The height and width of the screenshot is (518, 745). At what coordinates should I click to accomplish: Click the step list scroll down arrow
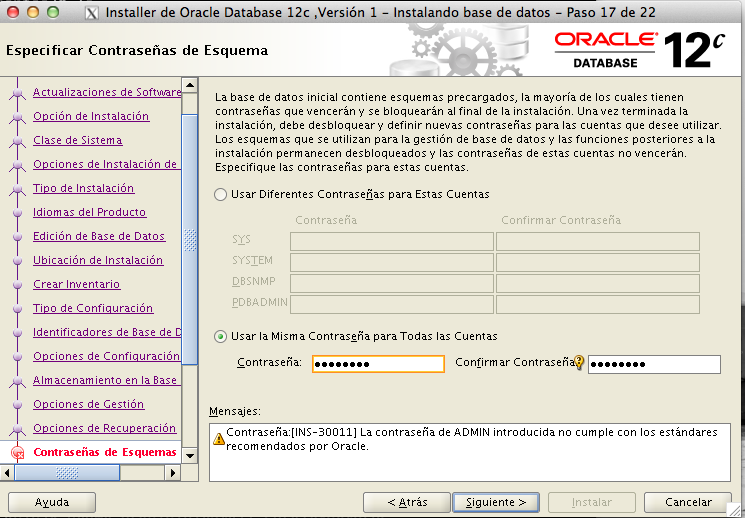coord(190,456)
